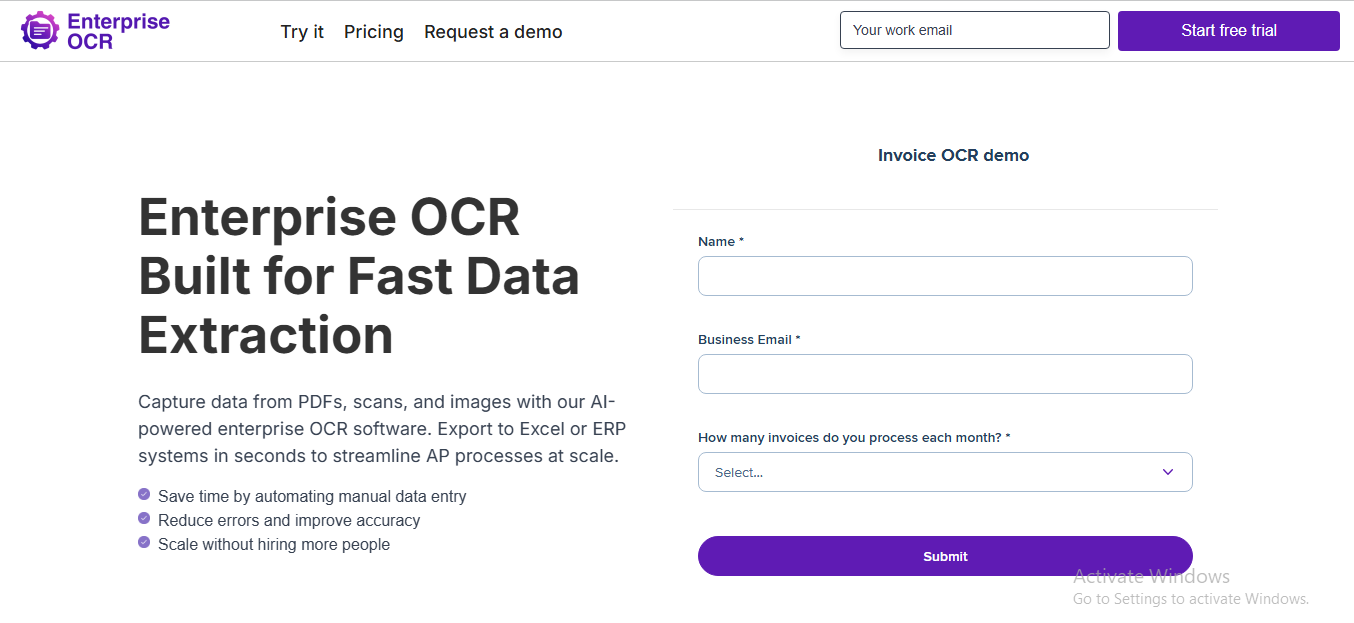
Task: Click the How many invoices question label
Action: pos(854,438)
